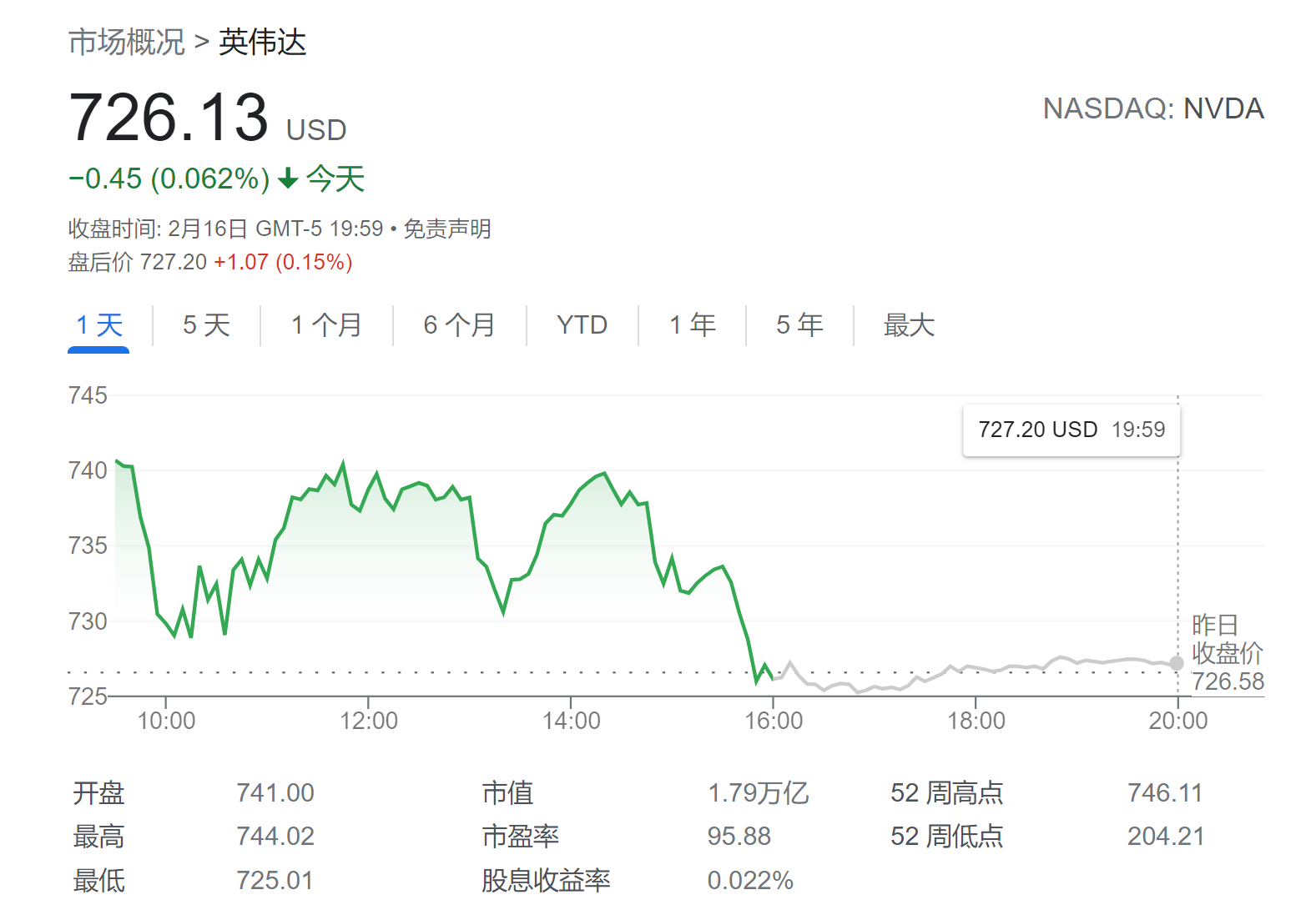Click the 开盘 value 741.00
The height and width of the screenshot is (910, 1316).
tap(275, 792)
